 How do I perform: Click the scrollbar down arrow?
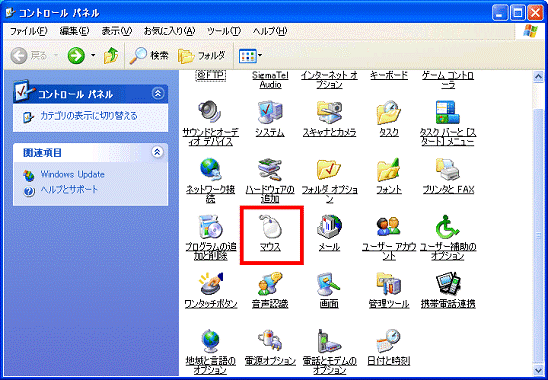tap(539, 370)
